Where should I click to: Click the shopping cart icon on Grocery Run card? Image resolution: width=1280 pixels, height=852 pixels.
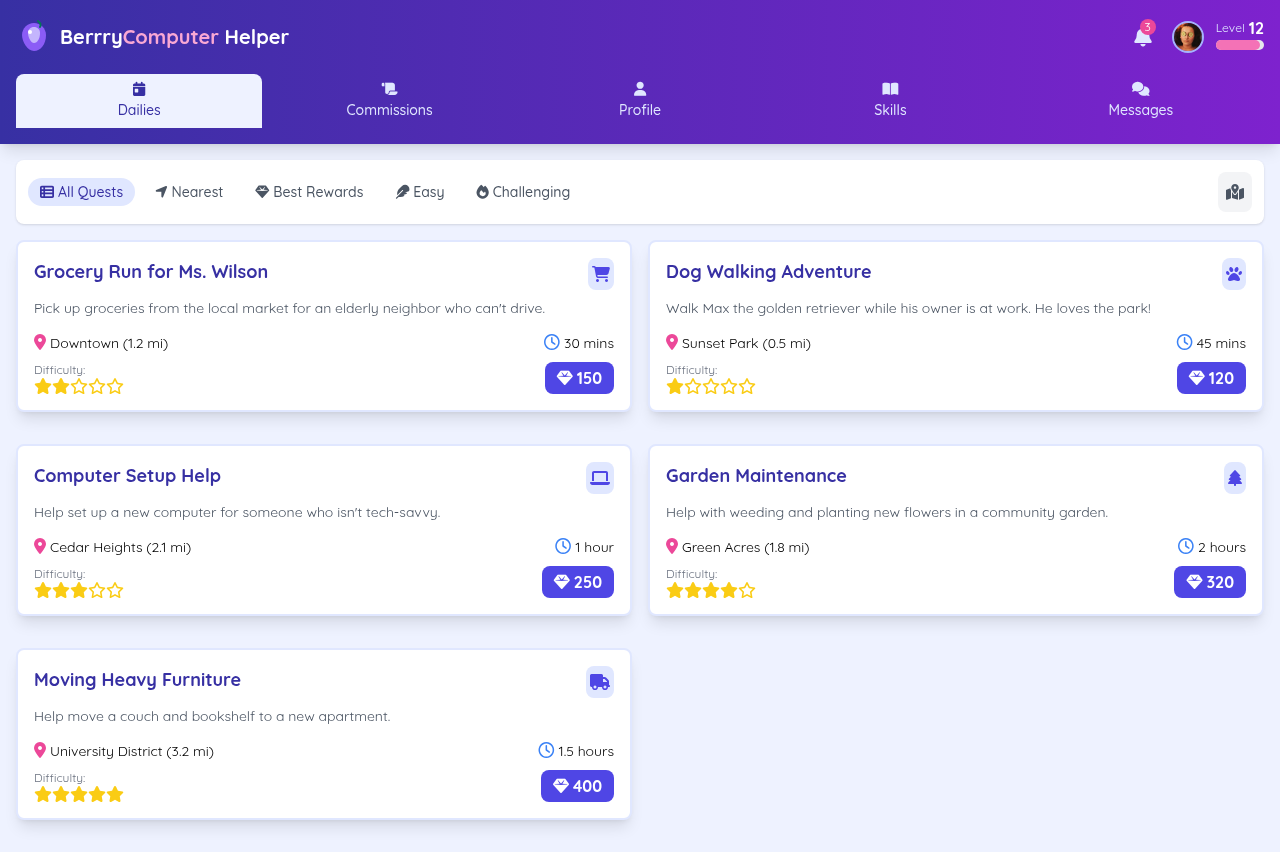(600, 273)
